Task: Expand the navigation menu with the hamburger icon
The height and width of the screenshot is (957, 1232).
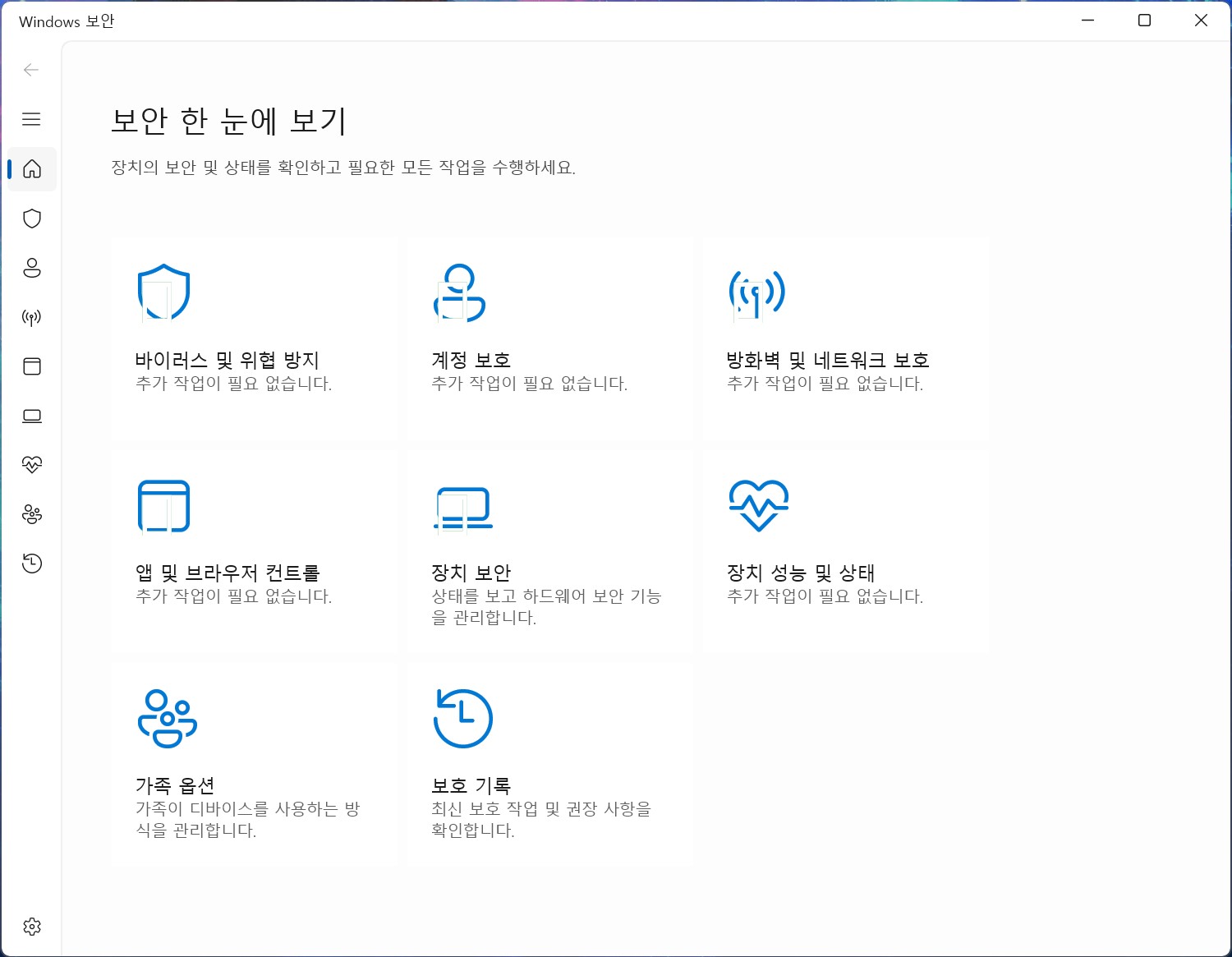Action: point(31,119)
